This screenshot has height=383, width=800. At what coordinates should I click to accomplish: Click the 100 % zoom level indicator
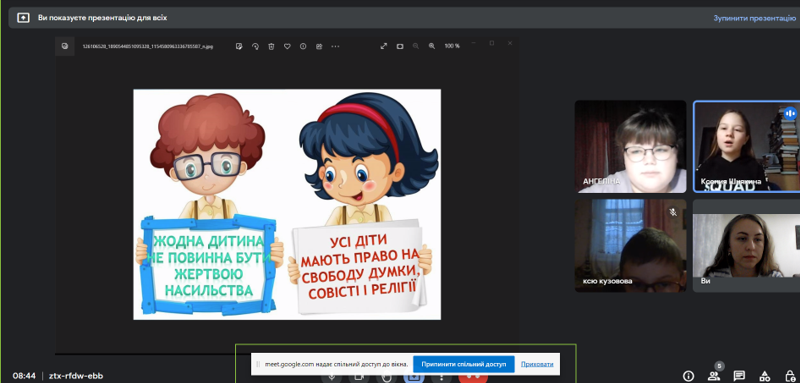(x=452, y=46)
